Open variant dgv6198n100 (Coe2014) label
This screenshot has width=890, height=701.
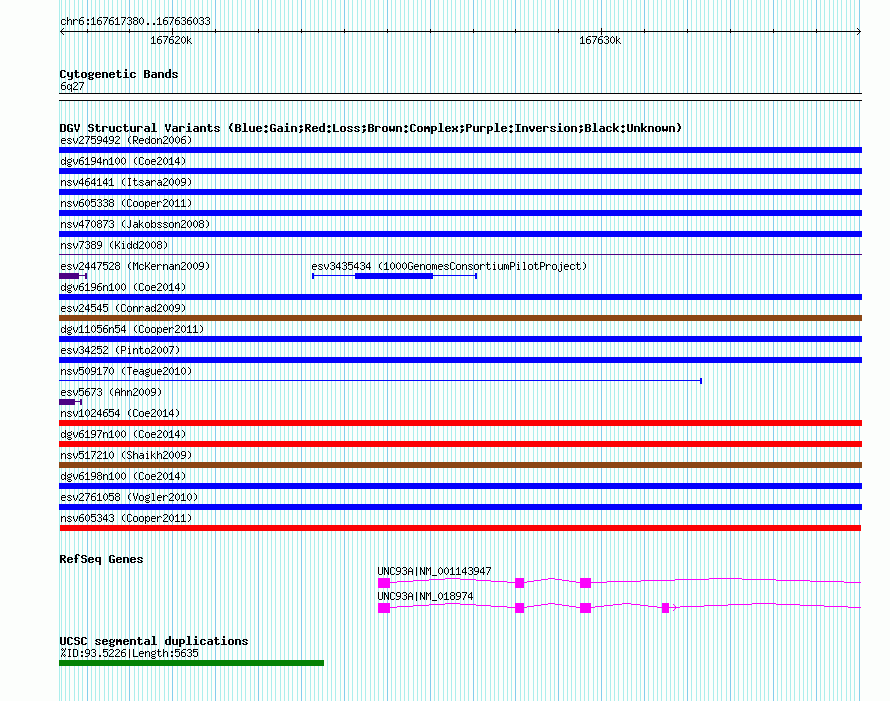[123, 476]
